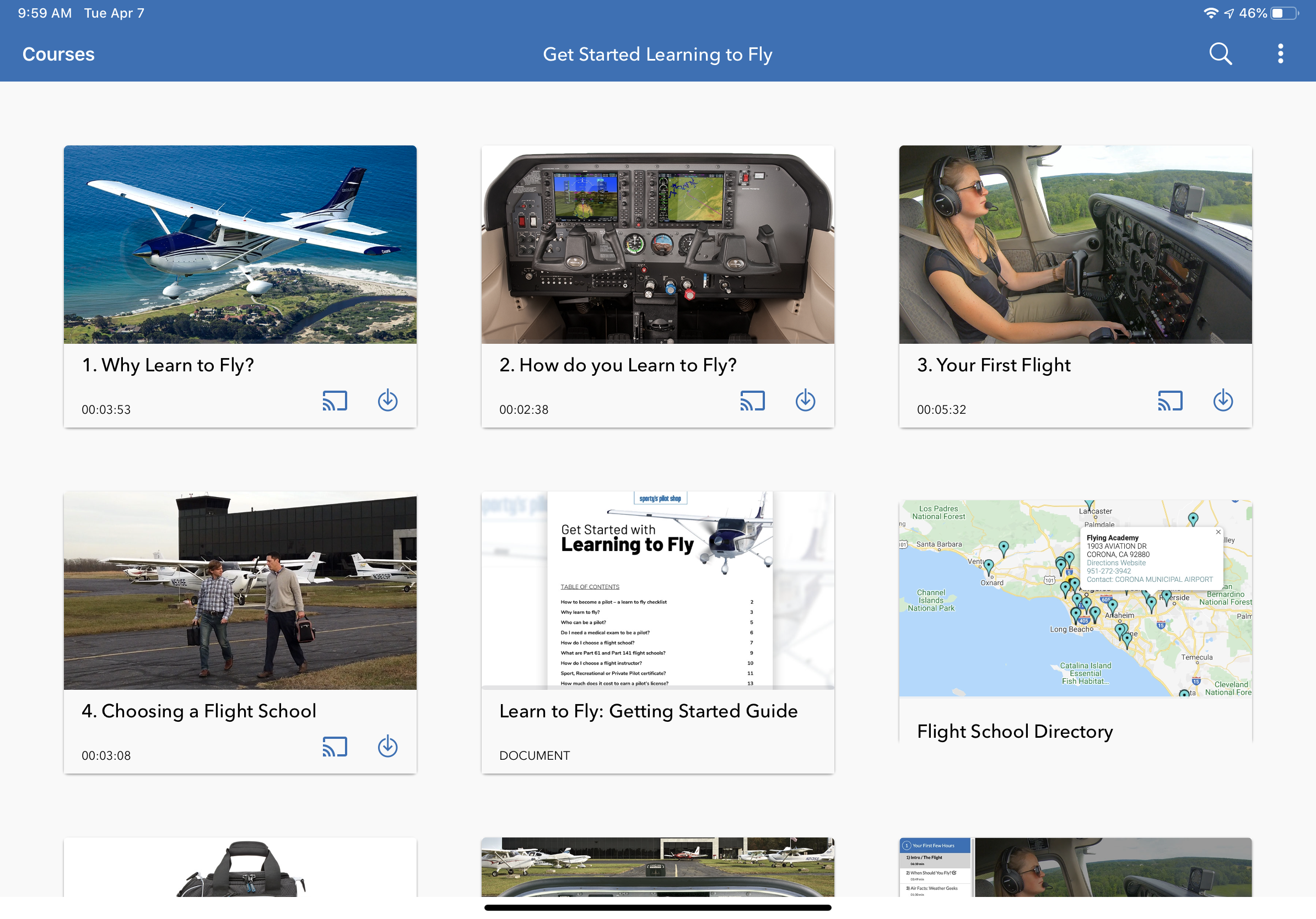Open the Getting Started Guide document preview
This screenshot has width=1316, height=919.
point(658,591)
